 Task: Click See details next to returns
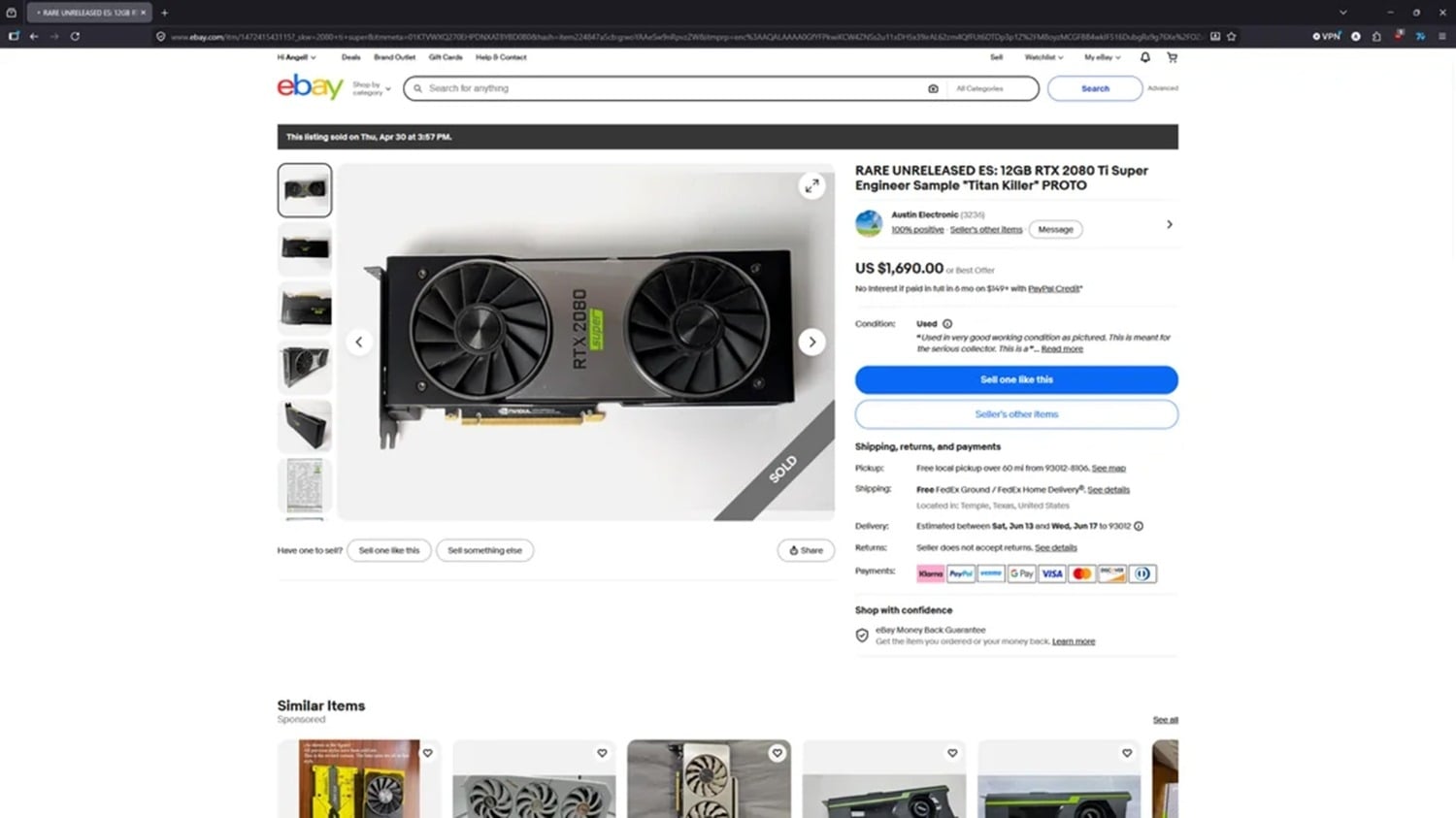1056,548
